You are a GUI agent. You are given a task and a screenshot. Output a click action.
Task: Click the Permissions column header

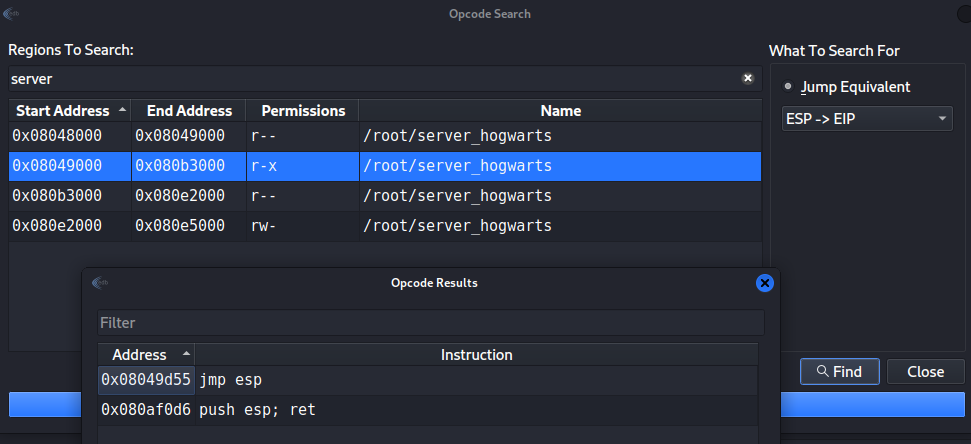point(302,111)
